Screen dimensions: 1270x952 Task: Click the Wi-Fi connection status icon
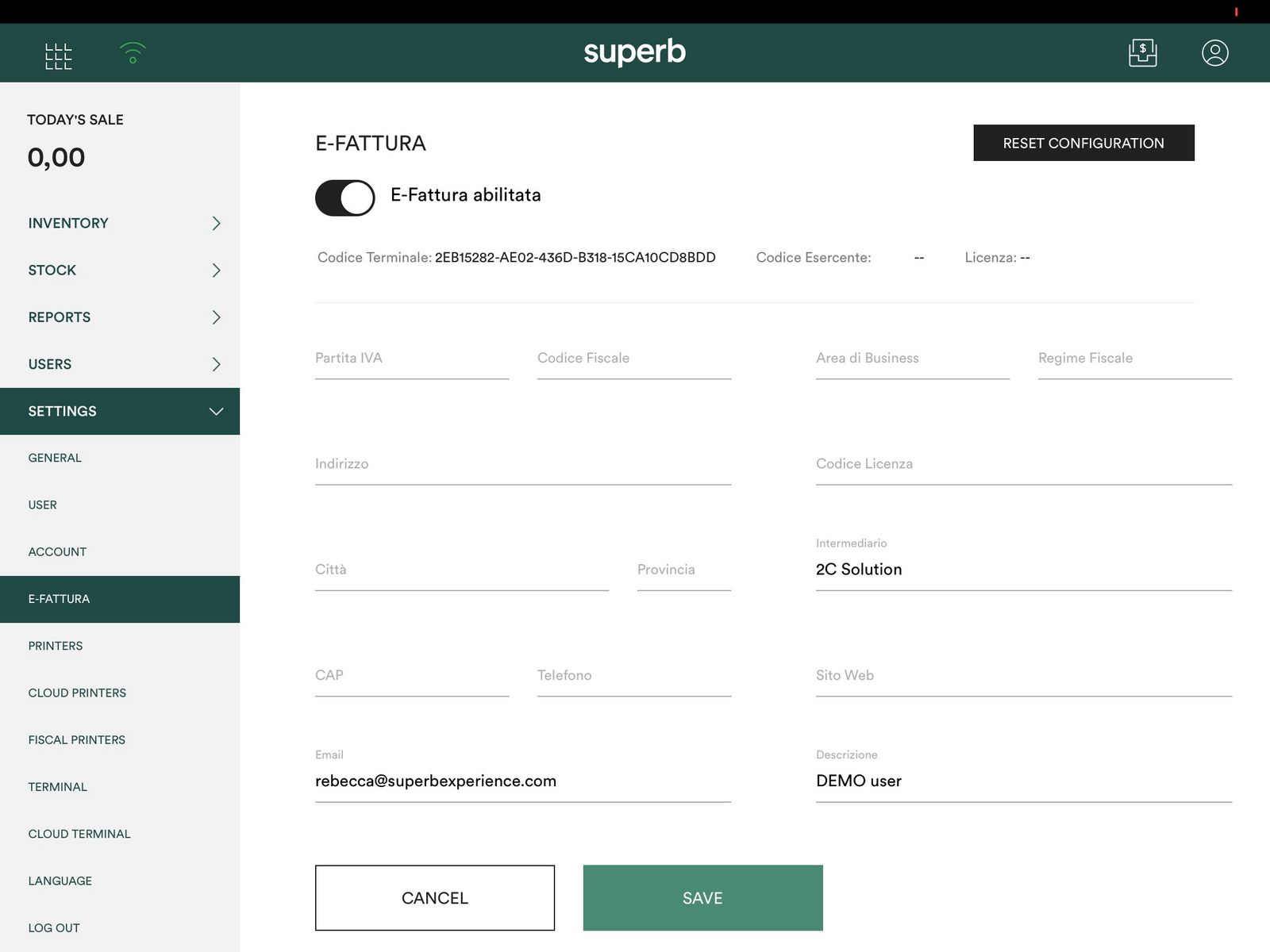point(133,52)
